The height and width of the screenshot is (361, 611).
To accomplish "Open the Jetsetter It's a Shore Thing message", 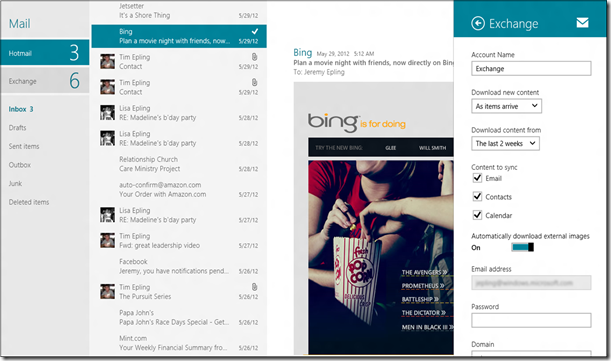I will tap(179, 11).
